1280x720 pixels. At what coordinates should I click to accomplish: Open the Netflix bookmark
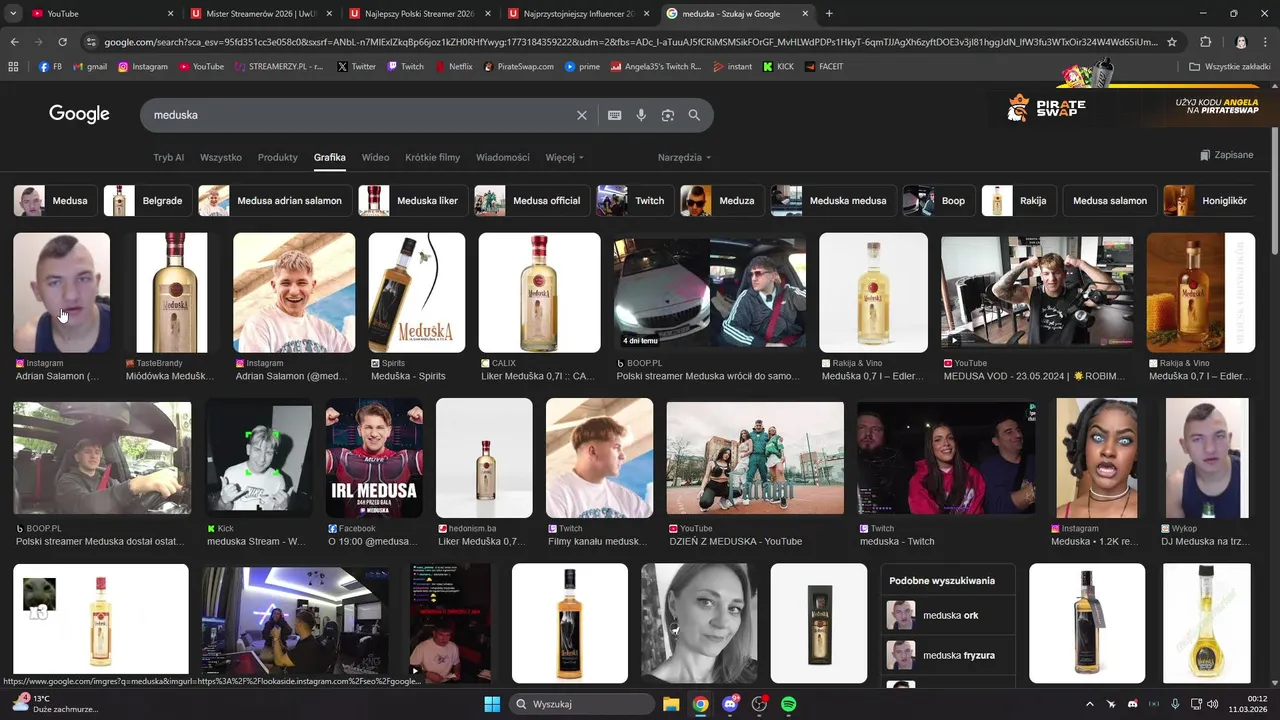[x=453, y=66]
